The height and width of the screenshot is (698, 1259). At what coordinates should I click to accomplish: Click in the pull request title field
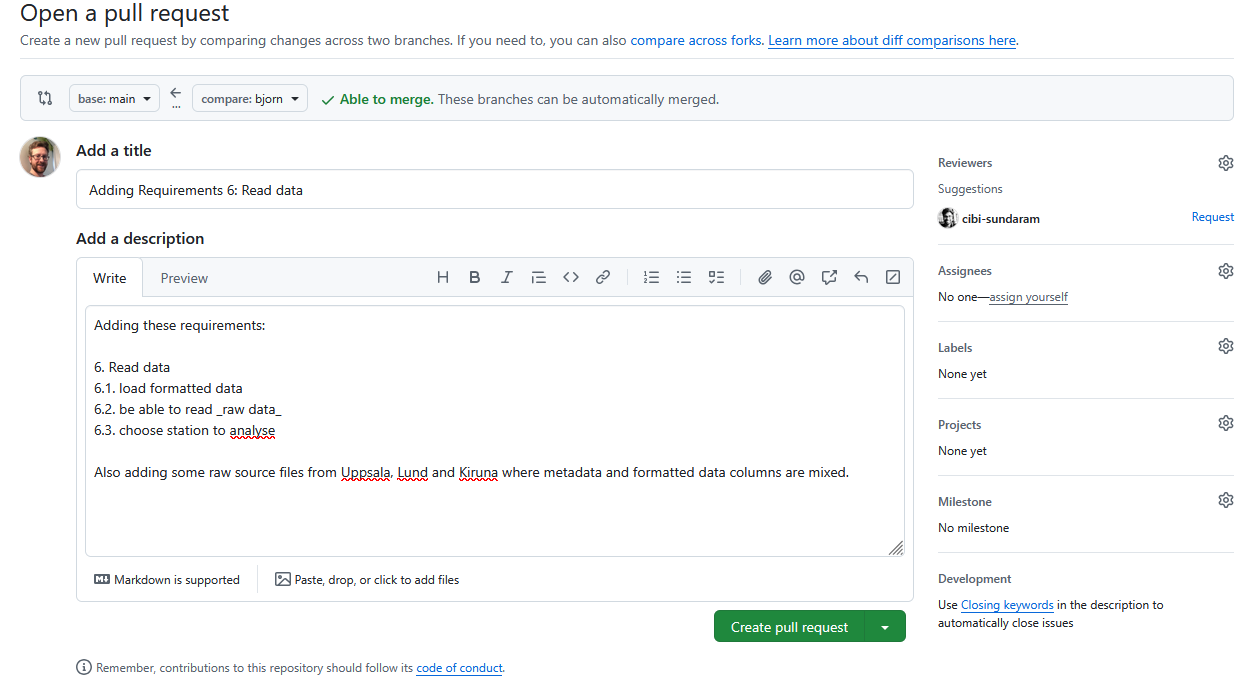tap(494, 190)
